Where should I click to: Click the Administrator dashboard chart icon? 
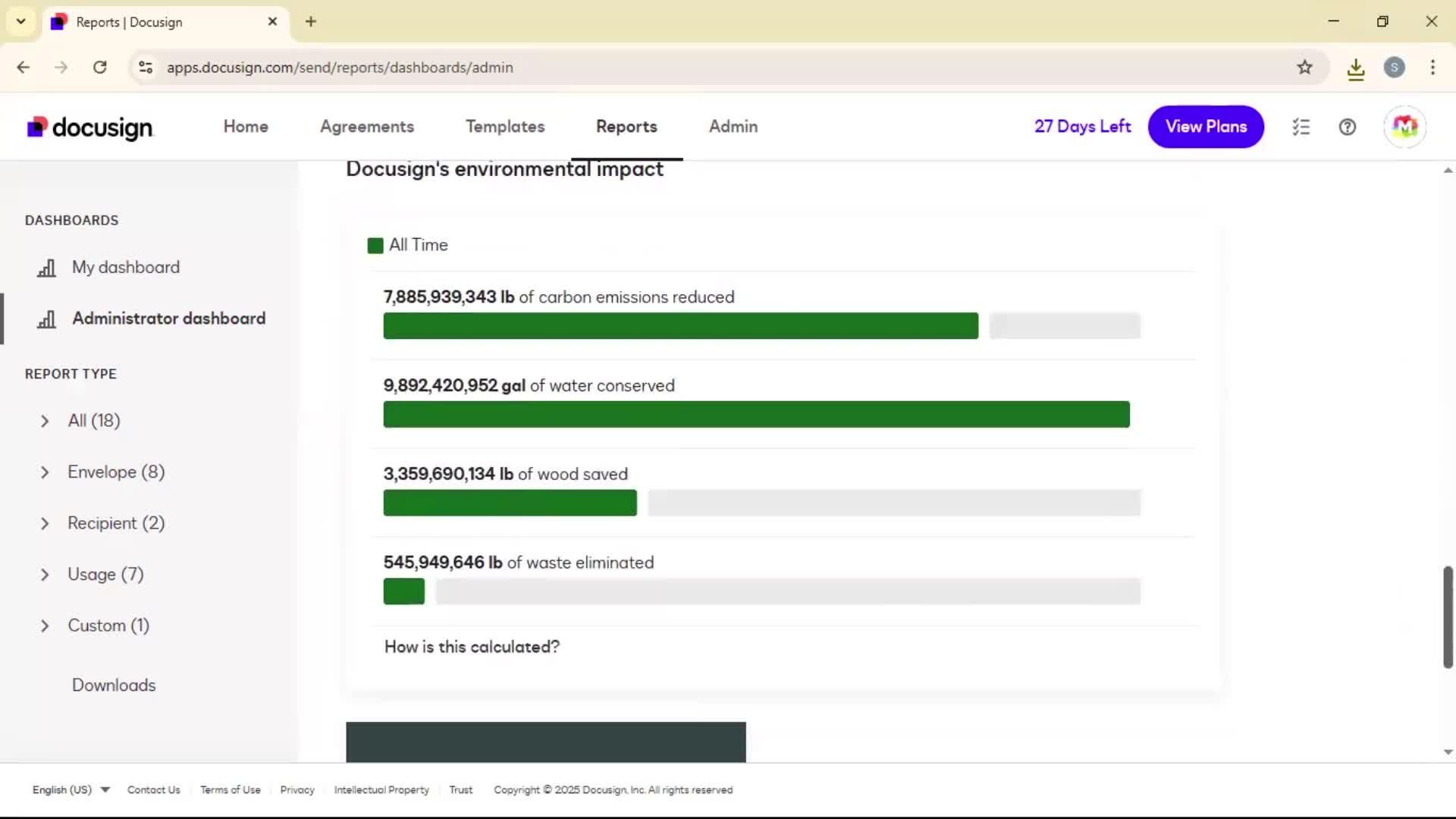[47, 319]
